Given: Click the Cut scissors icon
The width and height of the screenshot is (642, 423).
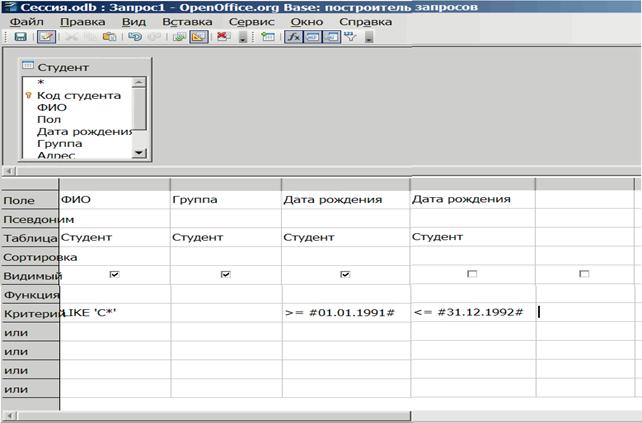Looking at the screenshot, I should coord(72,37).
